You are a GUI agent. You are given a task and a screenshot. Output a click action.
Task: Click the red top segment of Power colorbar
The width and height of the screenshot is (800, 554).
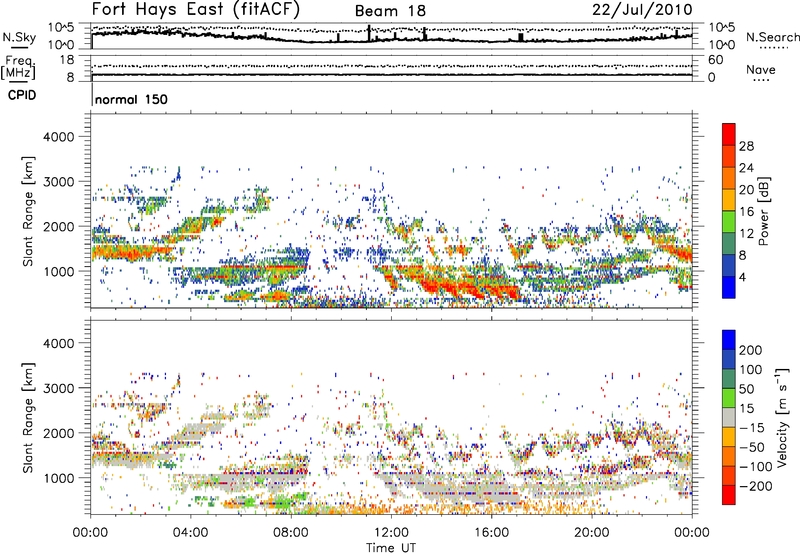pyautogui.click(x=729, y=134)
